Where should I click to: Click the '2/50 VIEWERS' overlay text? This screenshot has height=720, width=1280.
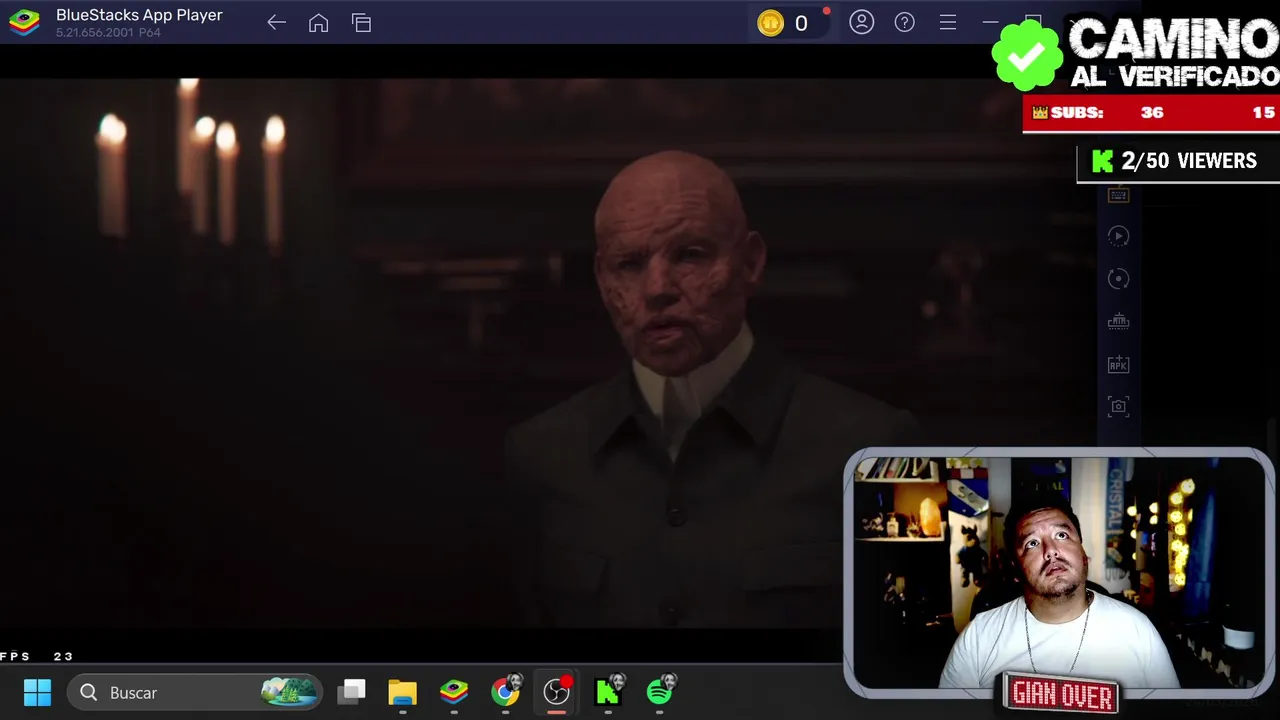[x=1189, y=161]
